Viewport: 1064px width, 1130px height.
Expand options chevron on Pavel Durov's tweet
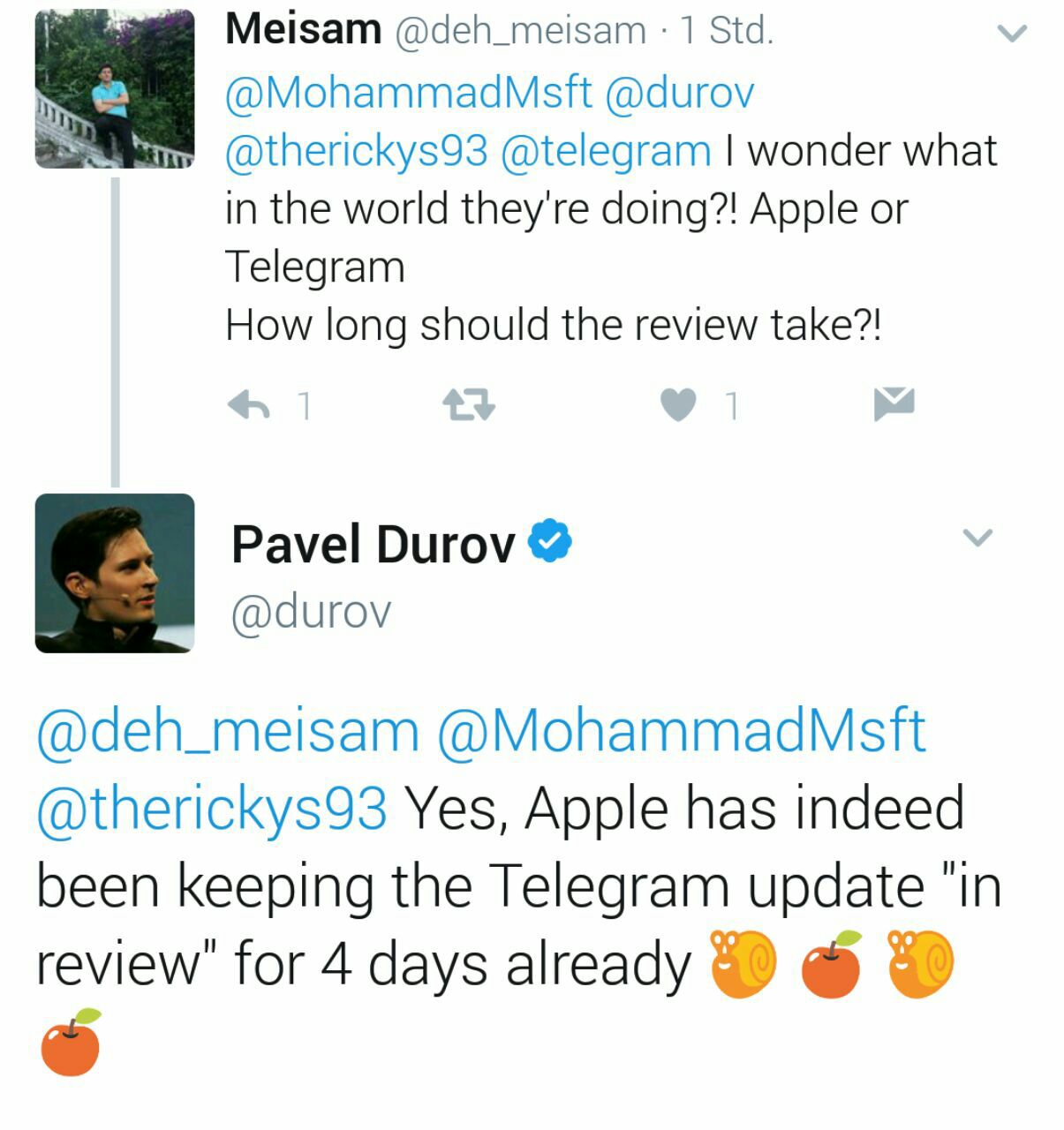(x=977, y=537)
